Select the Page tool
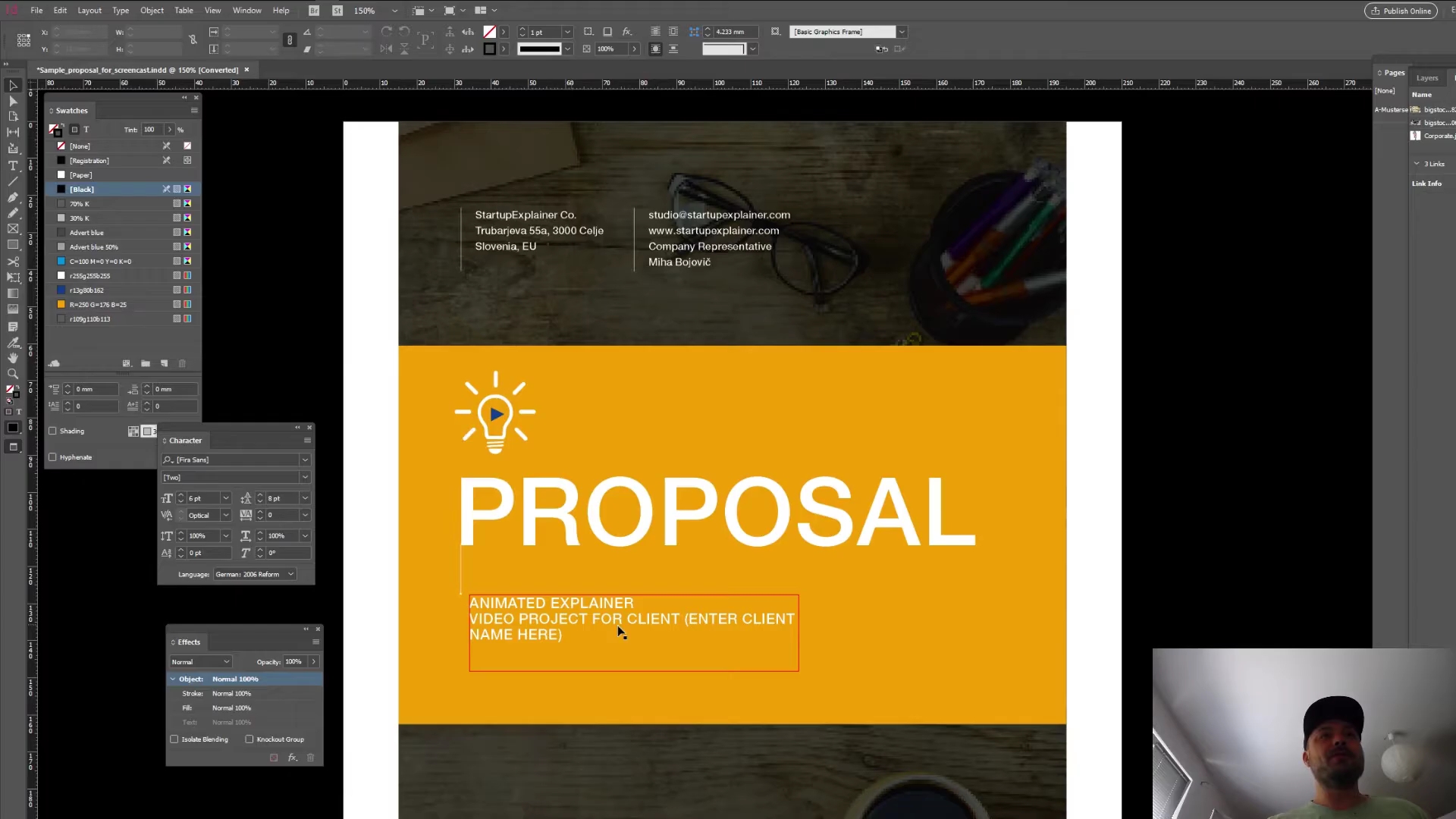The image size is (1456, 819). tap(13, 116)
